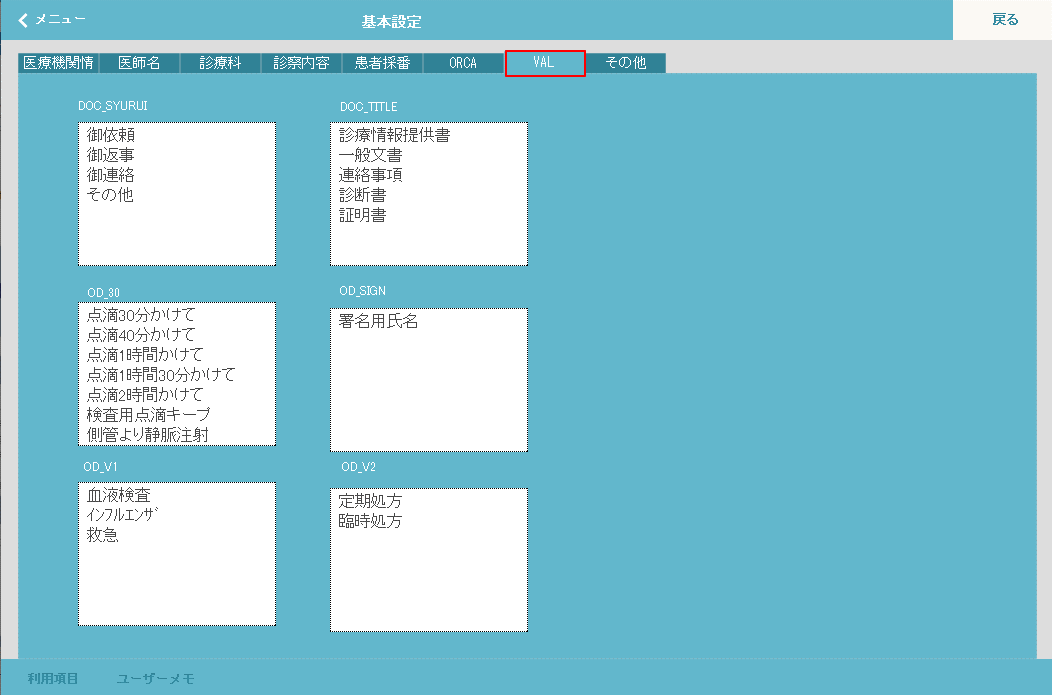Click the back arrow menu icon
Screen dimensions: 1052x695
(x=24, y=20)
